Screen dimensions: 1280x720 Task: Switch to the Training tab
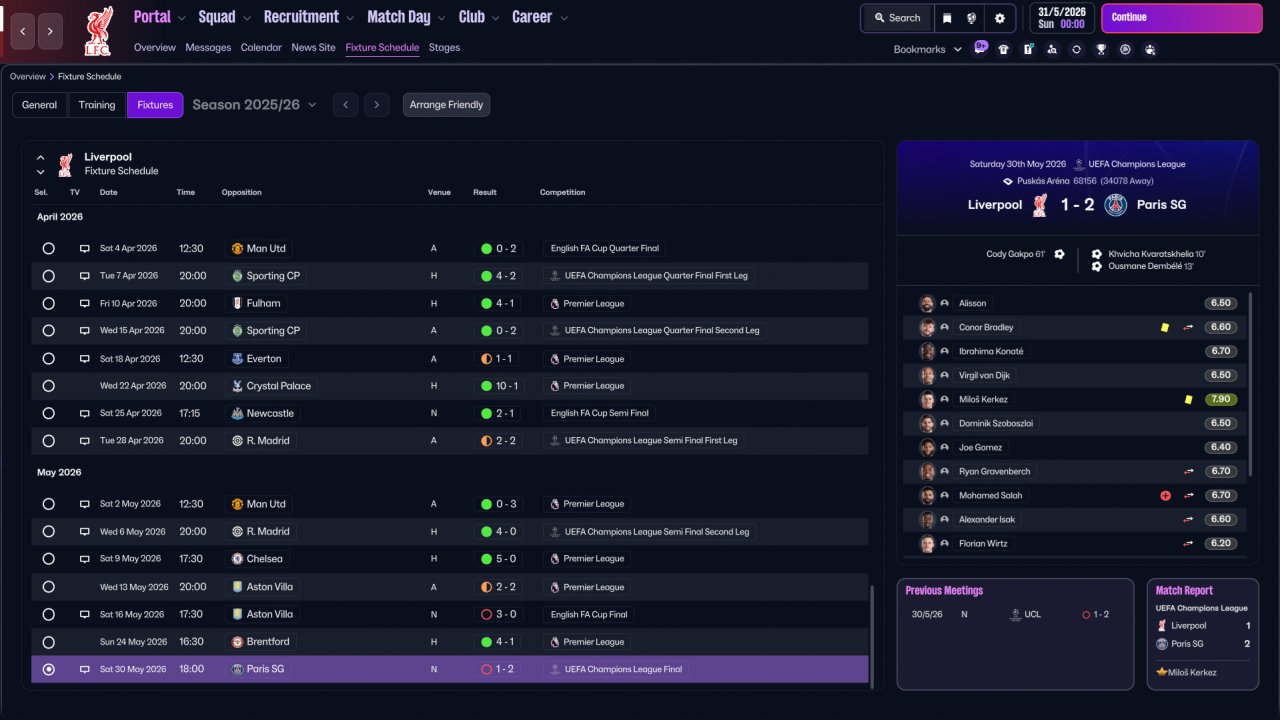coord(97,105)
